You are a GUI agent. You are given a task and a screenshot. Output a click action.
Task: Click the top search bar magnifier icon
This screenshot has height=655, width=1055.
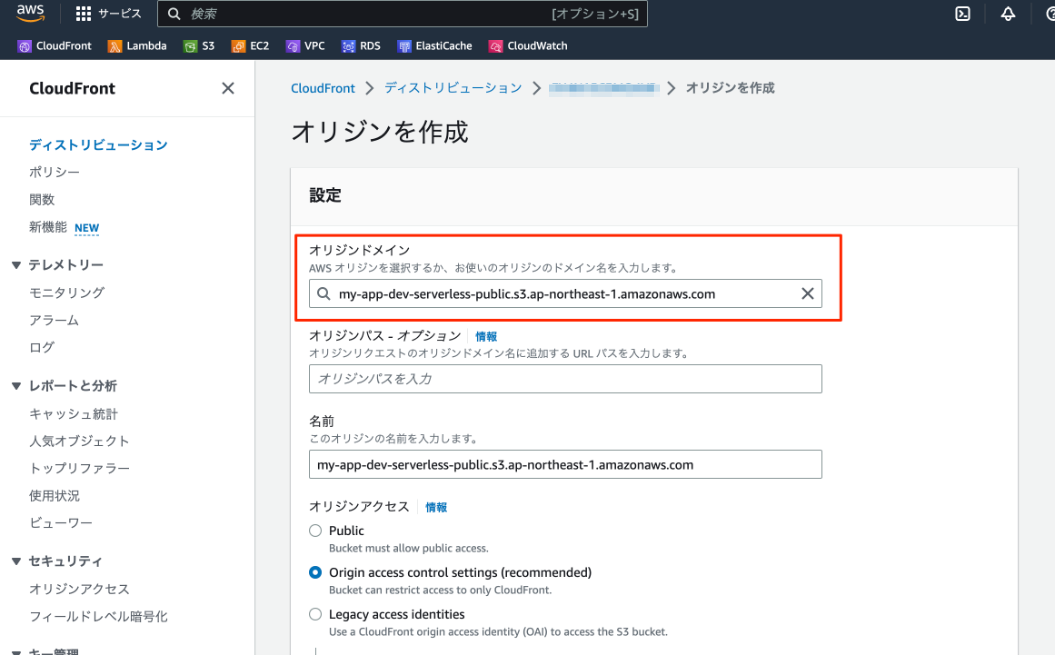click(174, 13)
